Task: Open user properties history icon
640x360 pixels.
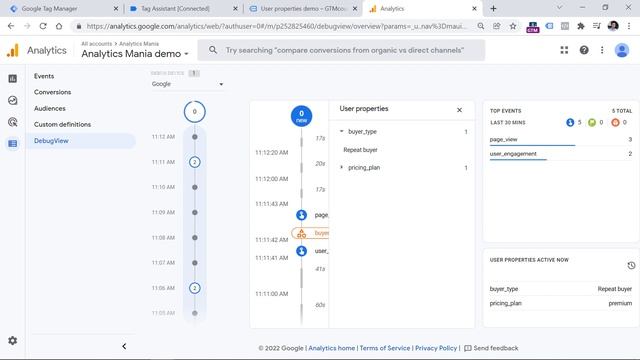Action: point(631,266)
